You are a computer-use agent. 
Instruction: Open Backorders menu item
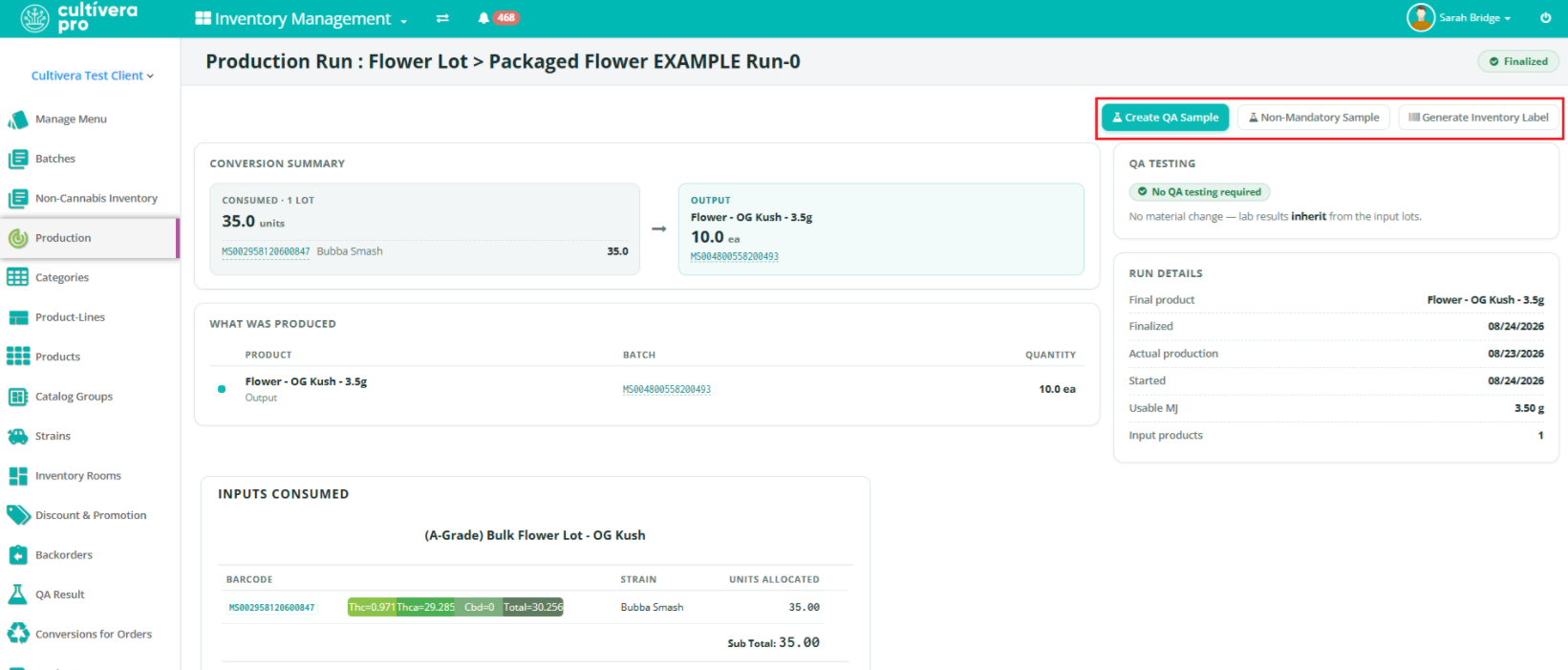(64, 555)
